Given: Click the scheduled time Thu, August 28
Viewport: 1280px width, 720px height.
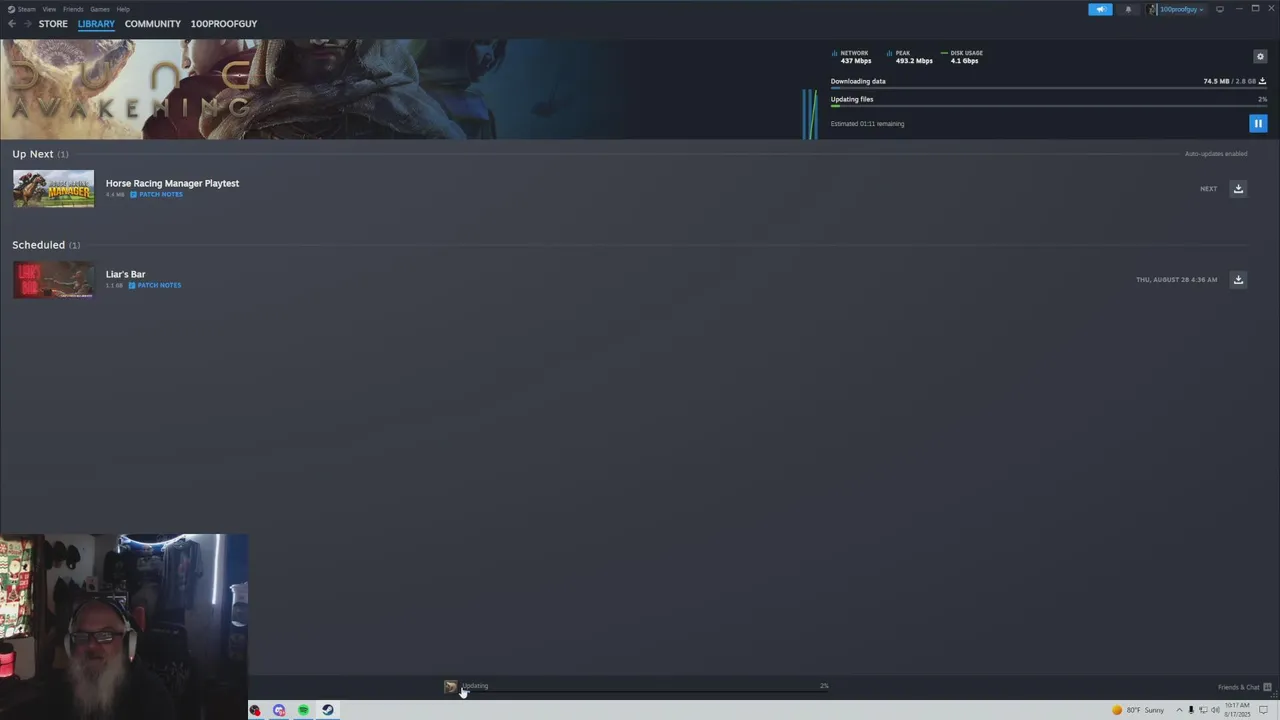Looking at the screenshot, I should point(1176,280).
